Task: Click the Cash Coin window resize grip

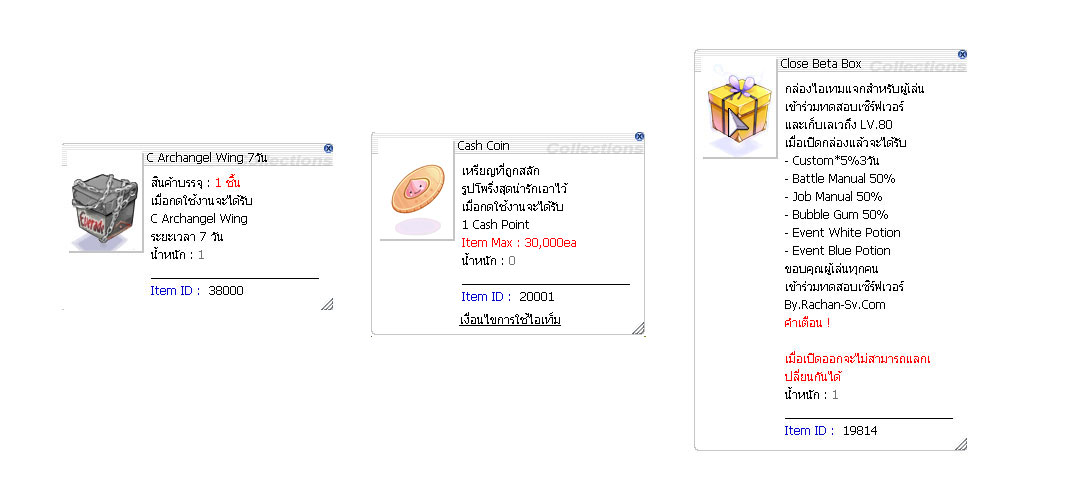Action: pos(637,327)
